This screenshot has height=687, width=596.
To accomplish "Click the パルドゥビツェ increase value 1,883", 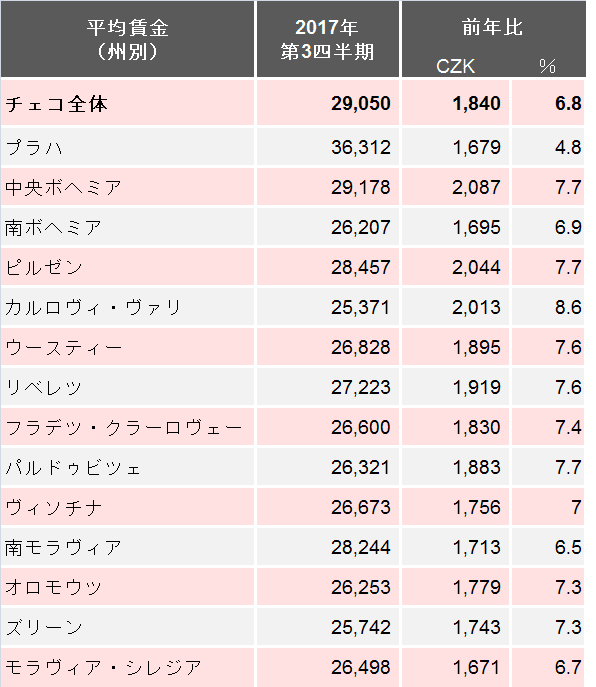I will [476, 467].
